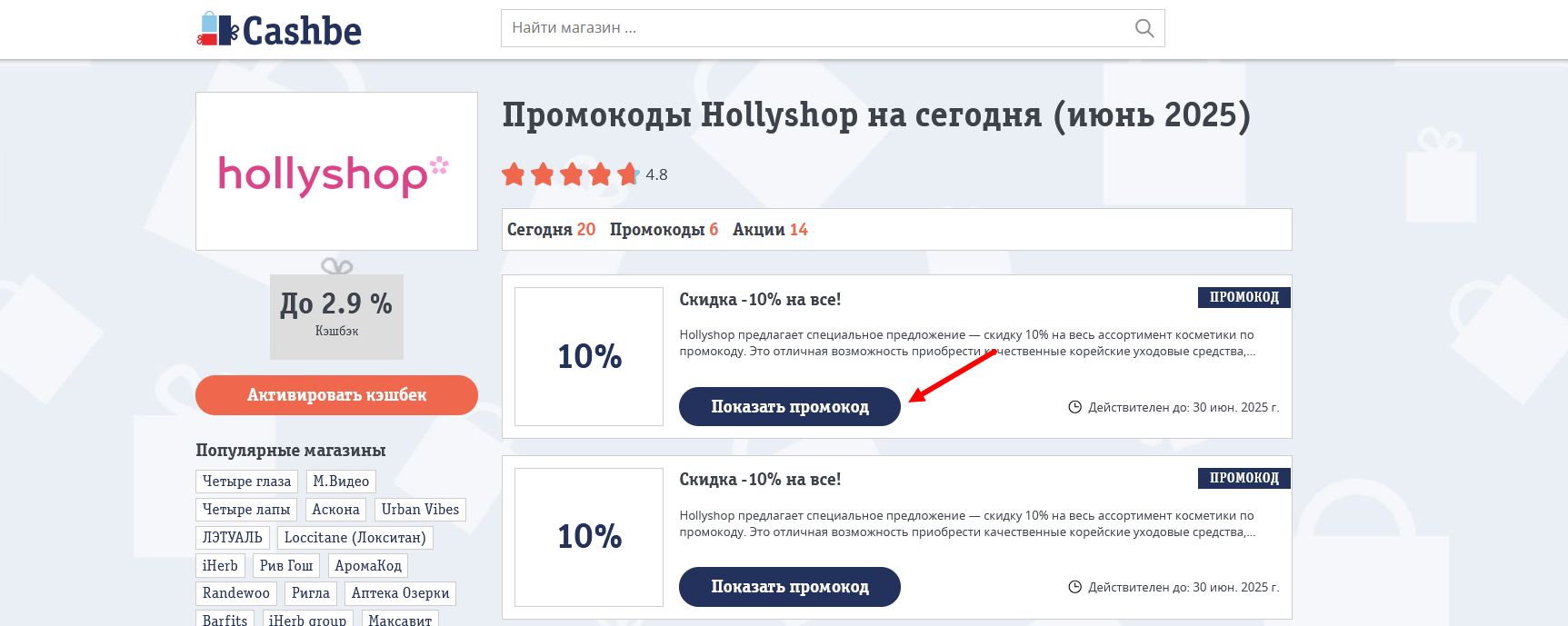Select the "Сегодня 20" tab

(551, 230)
